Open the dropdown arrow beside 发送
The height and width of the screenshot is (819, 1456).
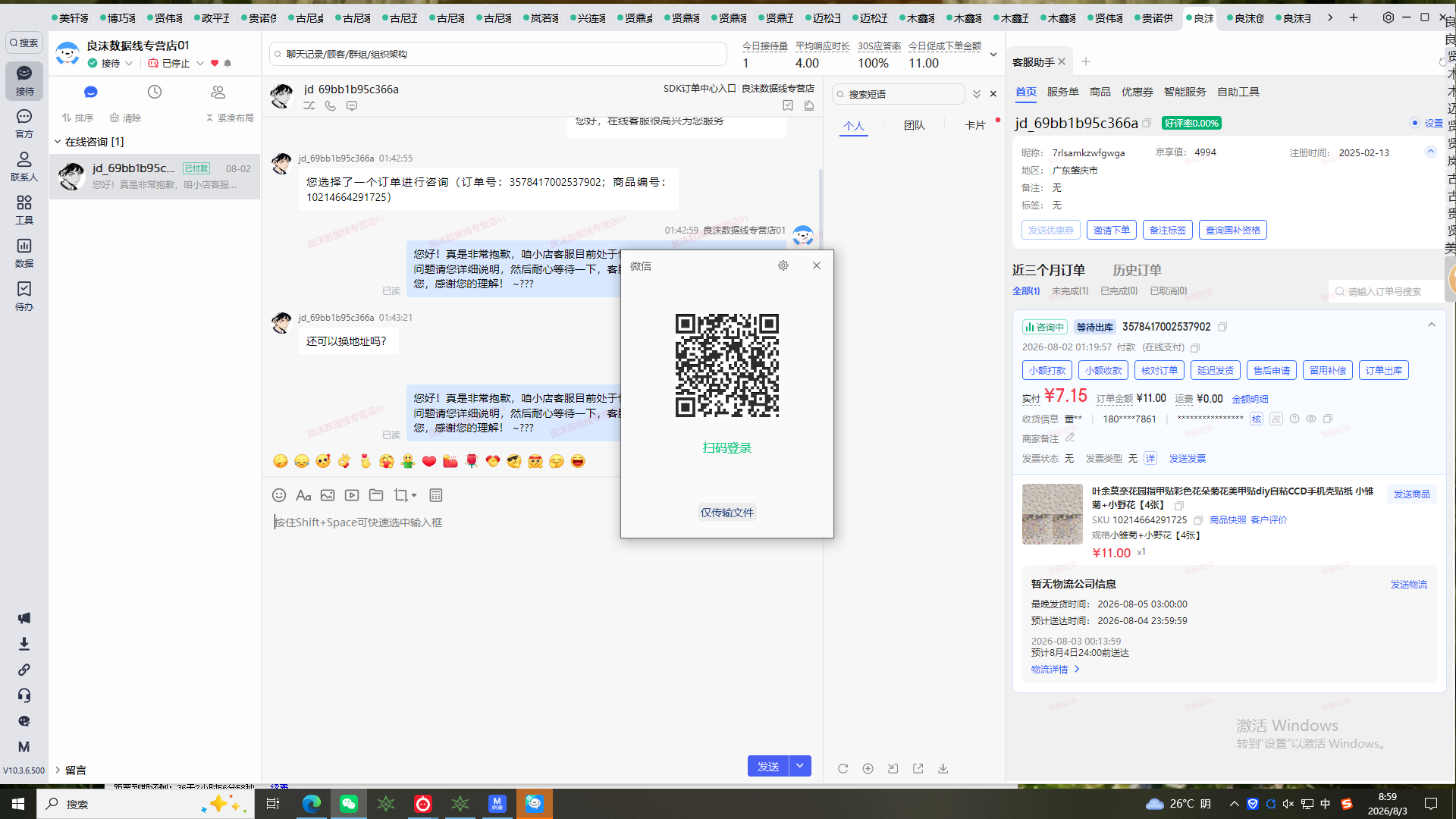click(x=800, y=766)
